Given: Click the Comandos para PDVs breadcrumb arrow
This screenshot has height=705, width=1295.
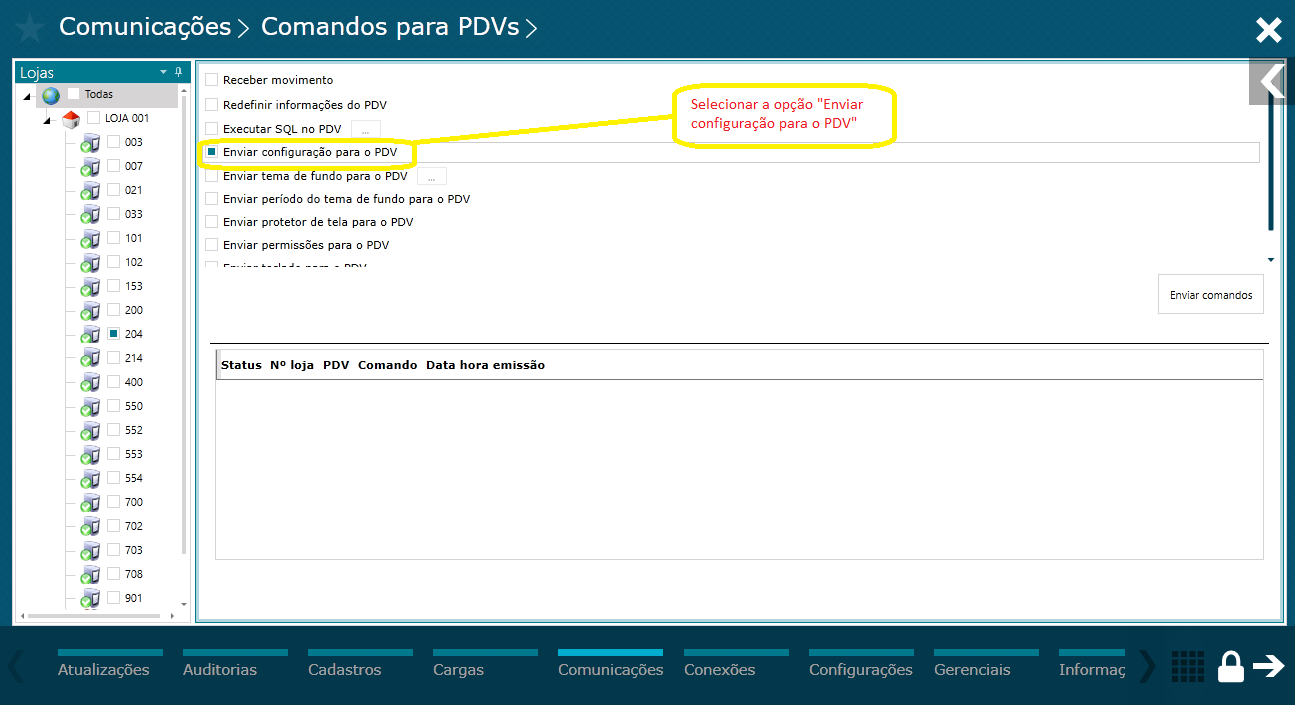Looking at the screenshot, I should (x=531, y=28).
